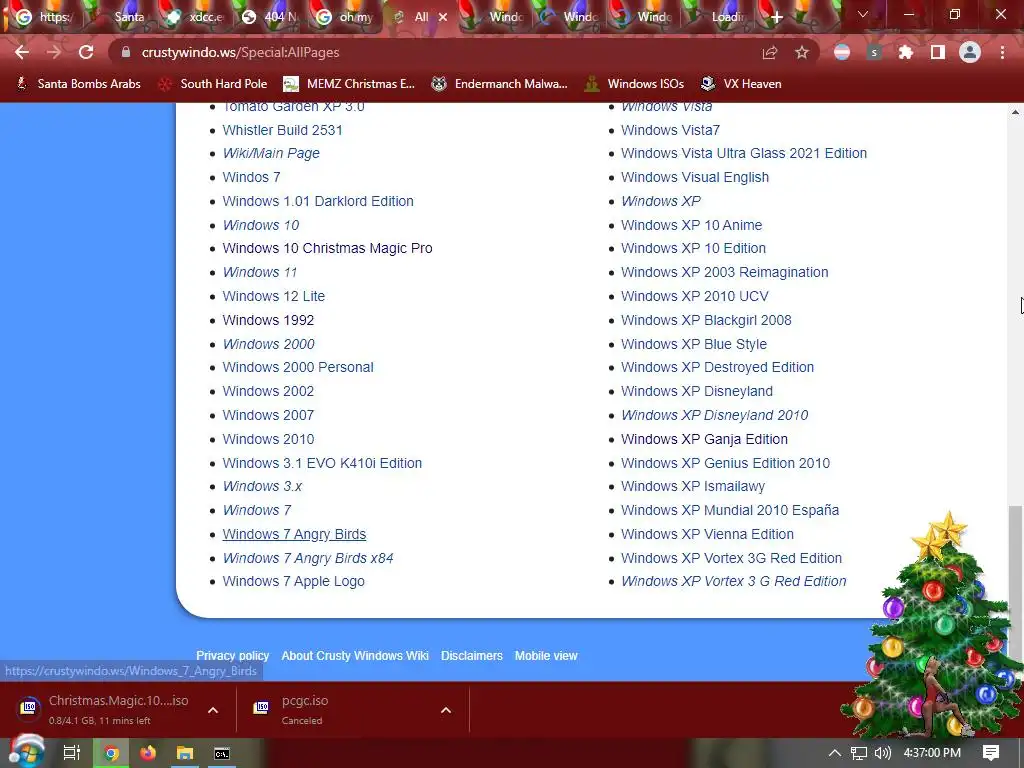Open the Chrome profile avatar
This screenshot has height=768, width=1024.
[970, 52]
